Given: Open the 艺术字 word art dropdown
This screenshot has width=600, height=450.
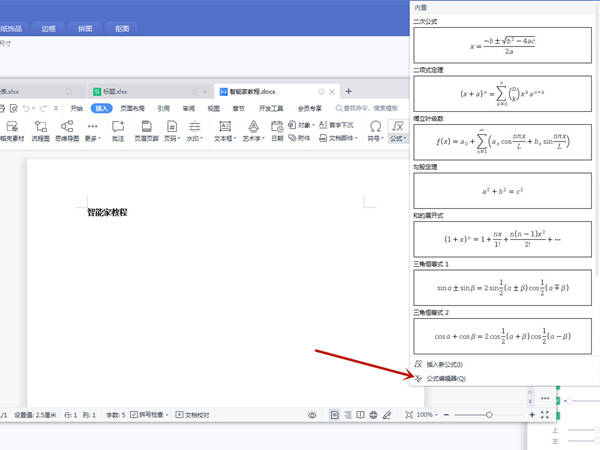Looking at the screenshot, I should 253,131.
